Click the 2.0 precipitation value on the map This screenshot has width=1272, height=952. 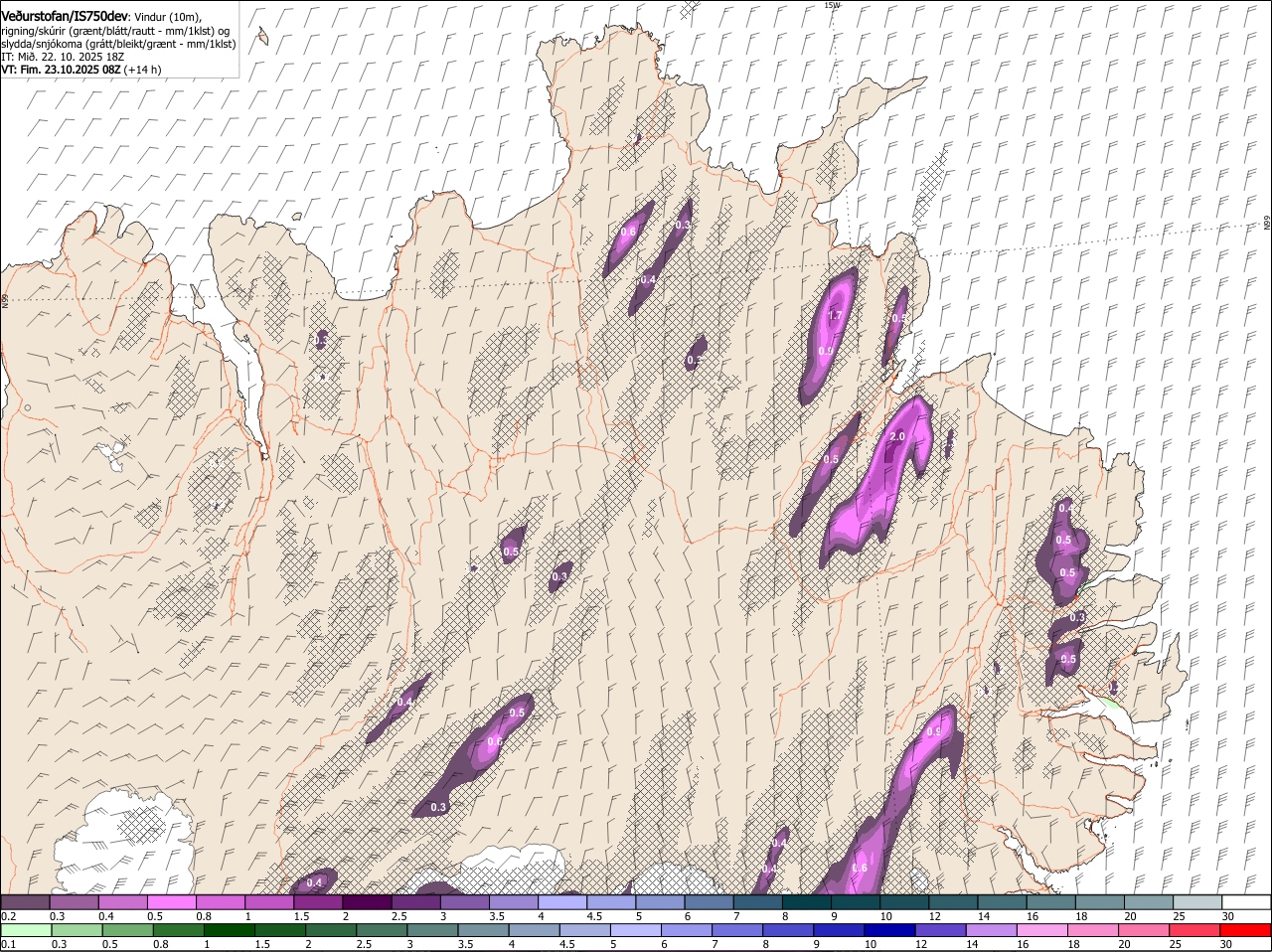[896, 437]
